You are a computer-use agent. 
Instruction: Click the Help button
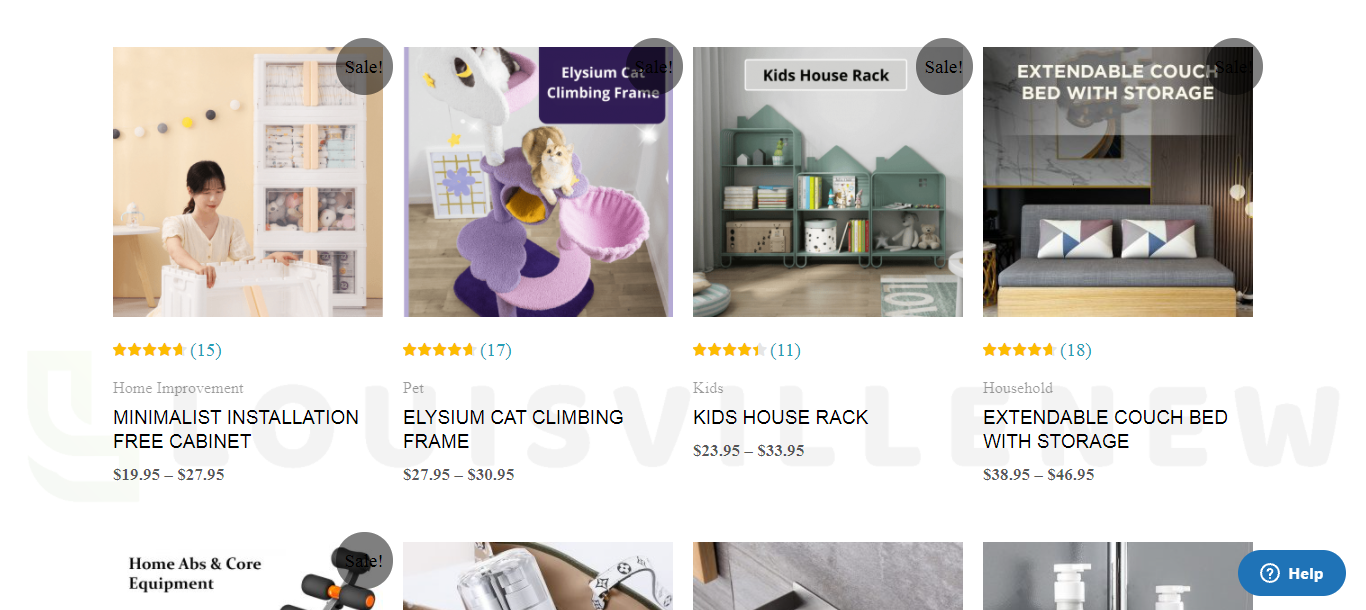click(x=1291, y=573)
